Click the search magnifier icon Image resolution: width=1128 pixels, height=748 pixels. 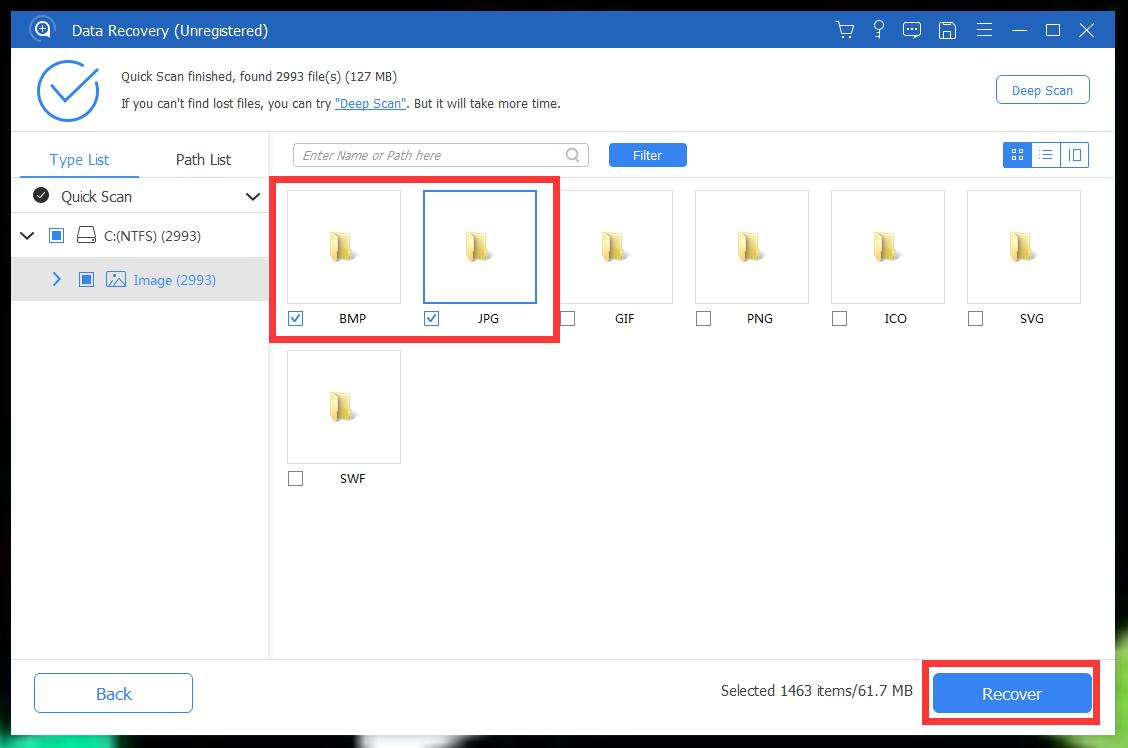(572, 155)
